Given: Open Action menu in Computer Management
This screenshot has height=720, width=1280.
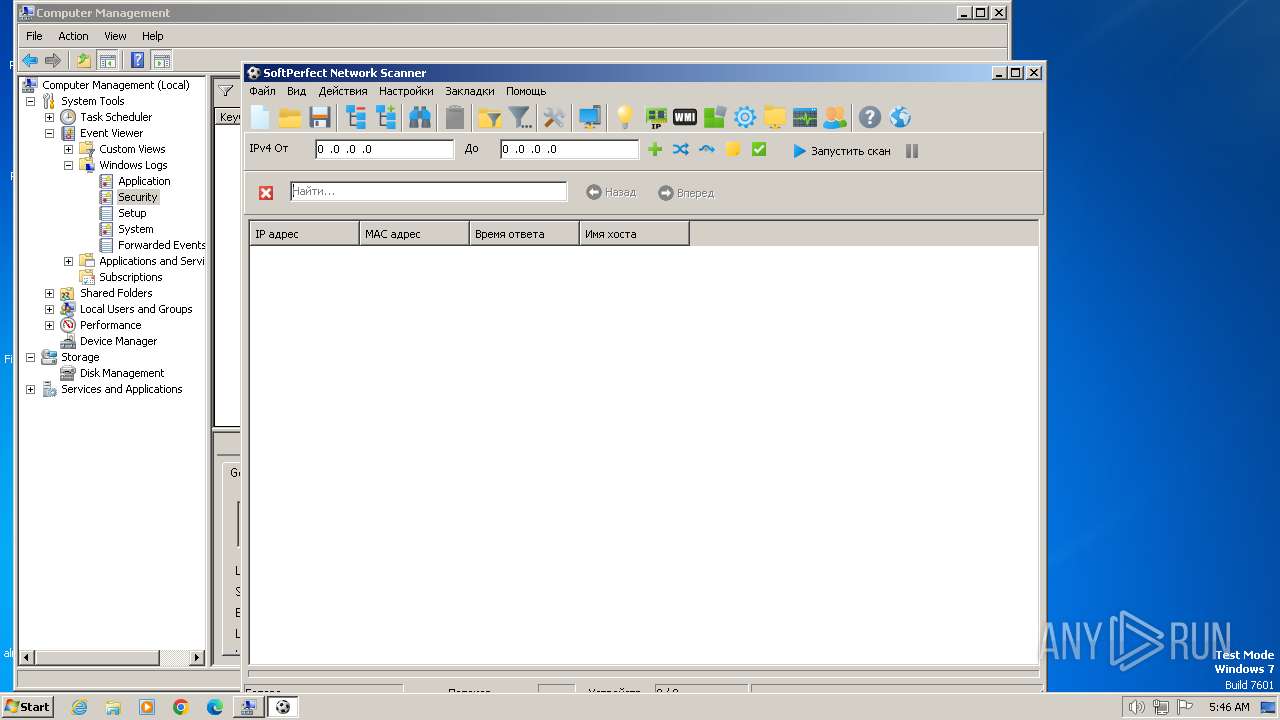Looking at the screenshot, I should coord(73,36).
